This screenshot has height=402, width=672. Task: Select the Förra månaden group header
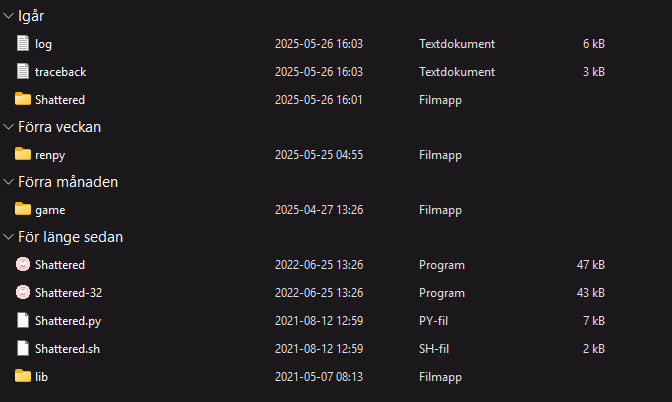tap(68, 182)
